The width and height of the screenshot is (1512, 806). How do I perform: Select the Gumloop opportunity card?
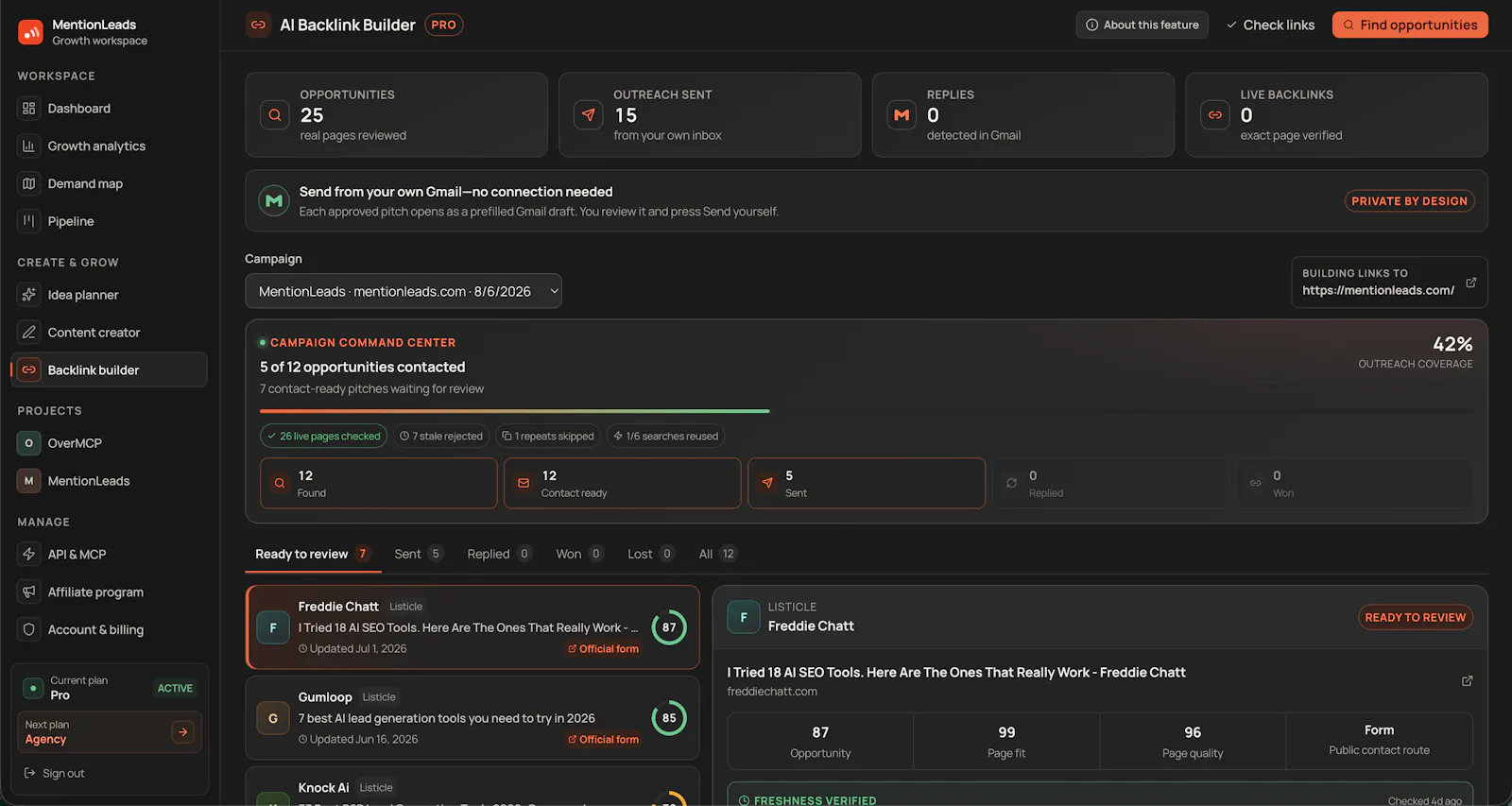pos(472,718)
